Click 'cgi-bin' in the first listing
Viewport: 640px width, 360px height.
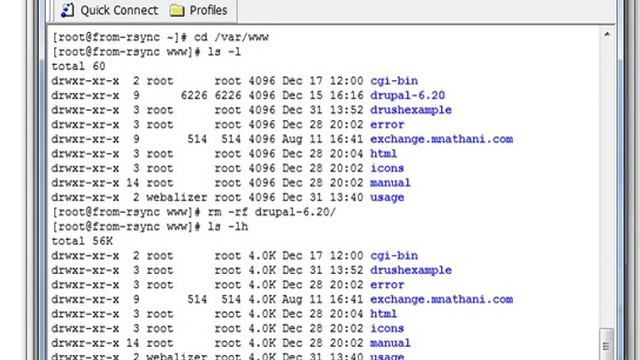(394, 81)
